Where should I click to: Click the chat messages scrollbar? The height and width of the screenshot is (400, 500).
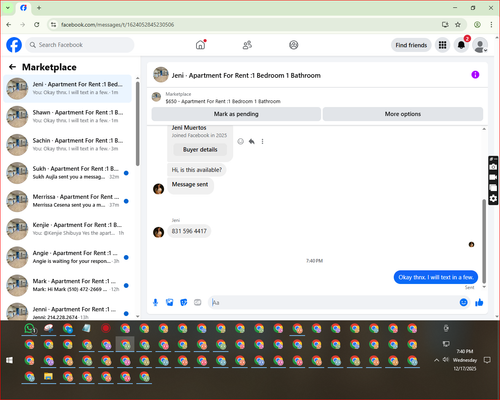tap(484, 241)
